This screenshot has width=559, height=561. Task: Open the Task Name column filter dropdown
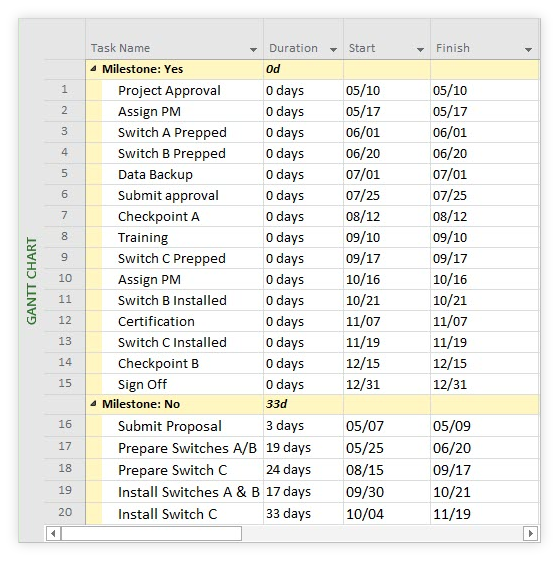(x=253, y=49)
